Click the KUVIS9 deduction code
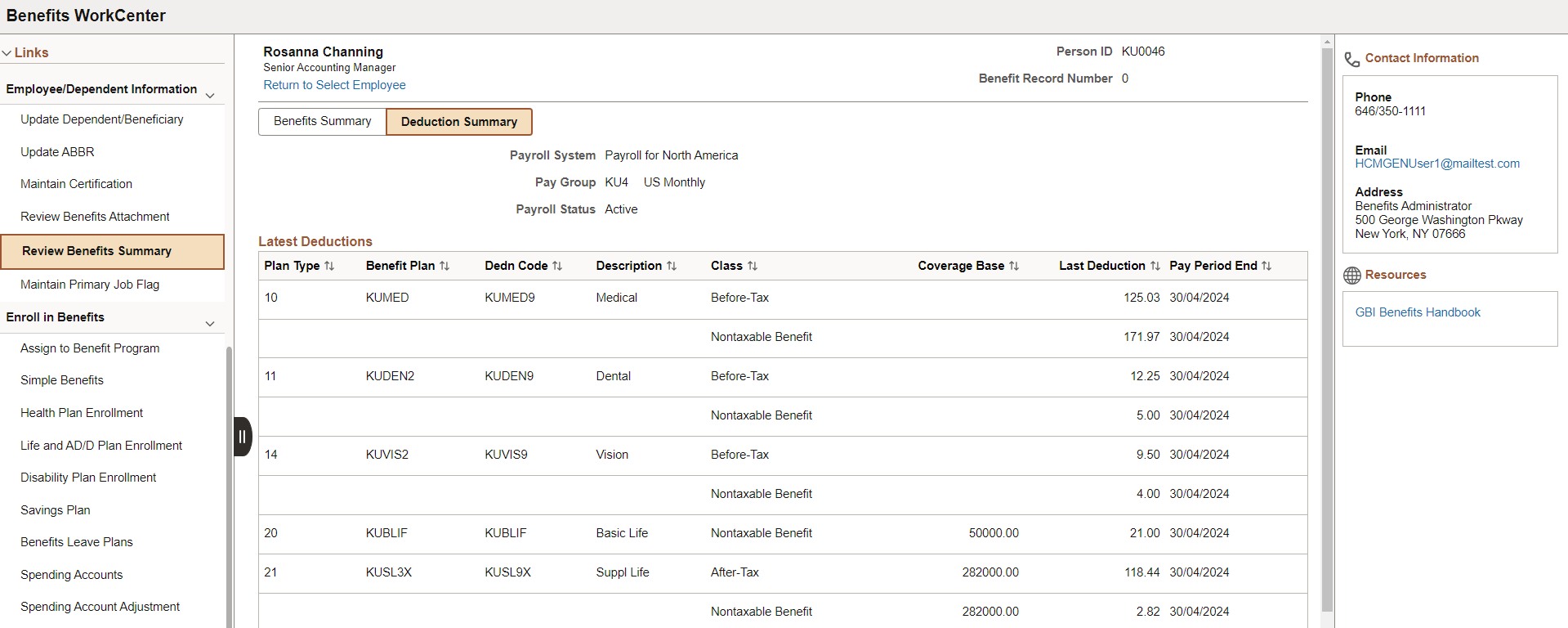Image resolution: width=1568 pixels, height=628 pixels. click(506, 455)
